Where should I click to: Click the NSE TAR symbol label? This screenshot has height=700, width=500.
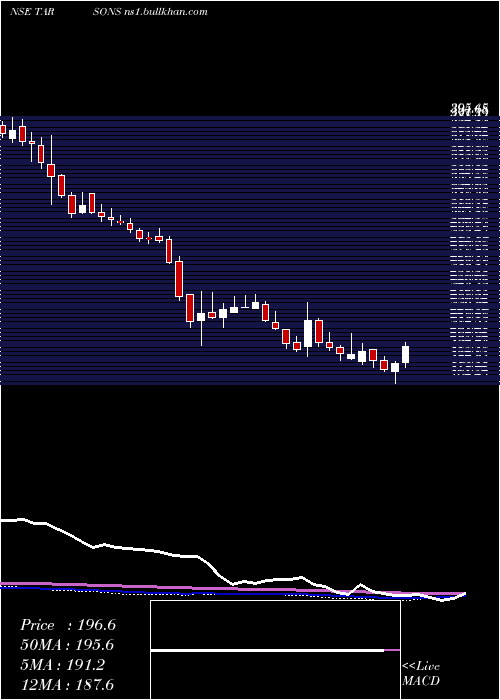coord(32,12)
